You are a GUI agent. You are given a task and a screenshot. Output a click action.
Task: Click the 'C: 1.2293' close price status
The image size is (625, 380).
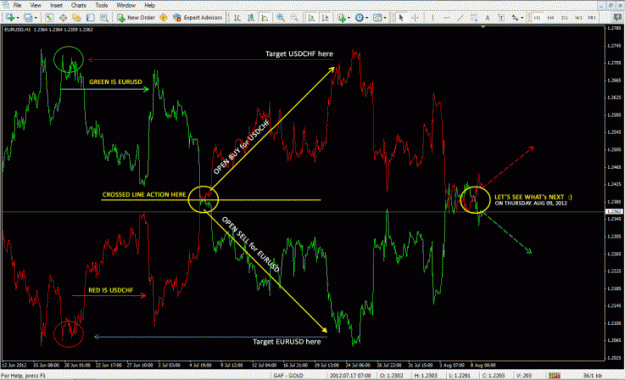494,375
